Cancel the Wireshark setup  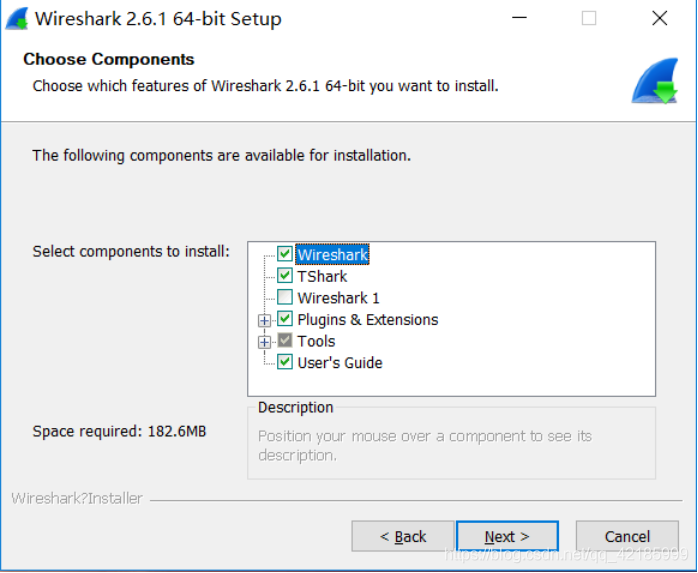point(627,537)
